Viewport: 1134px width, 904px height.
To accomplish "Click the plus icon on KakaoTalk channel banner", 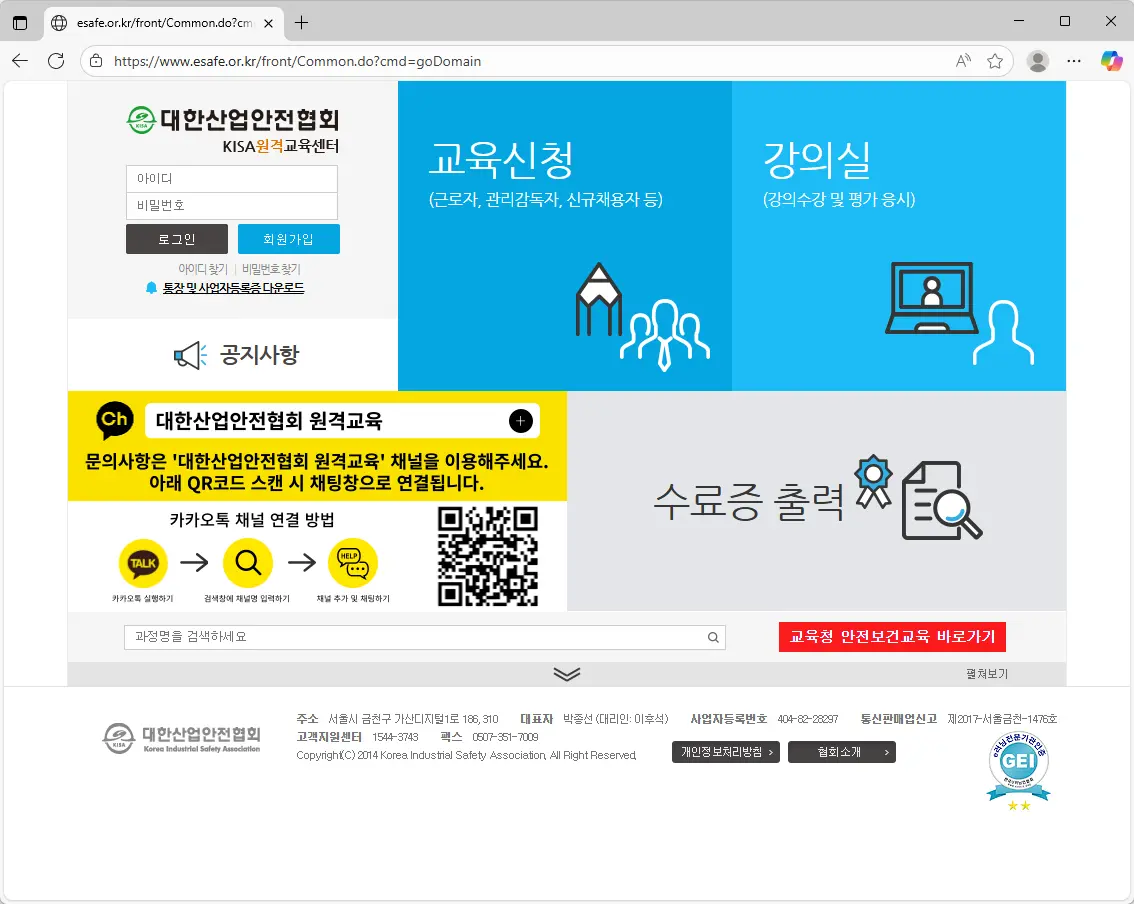I will click(520, 421).
